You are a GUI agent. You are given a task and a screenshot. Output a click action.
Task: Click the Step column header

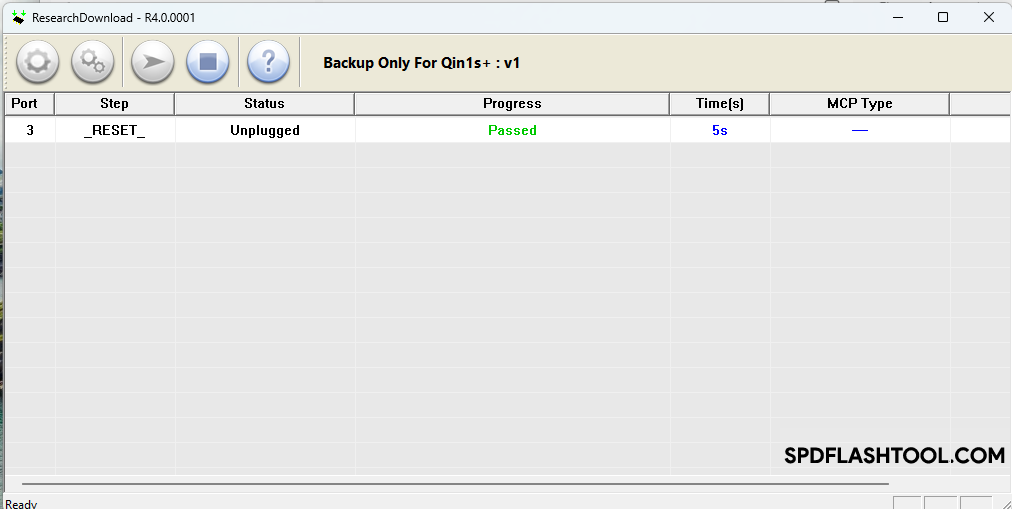pyautogui.click(x=114, y=103)
